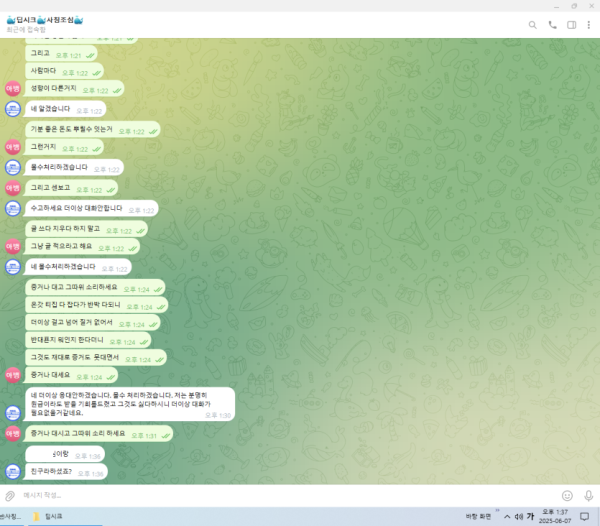Screen dimensions: 600x526
Task: Click pink avatar beside 그리고 센보고
Action: (13, 188)
